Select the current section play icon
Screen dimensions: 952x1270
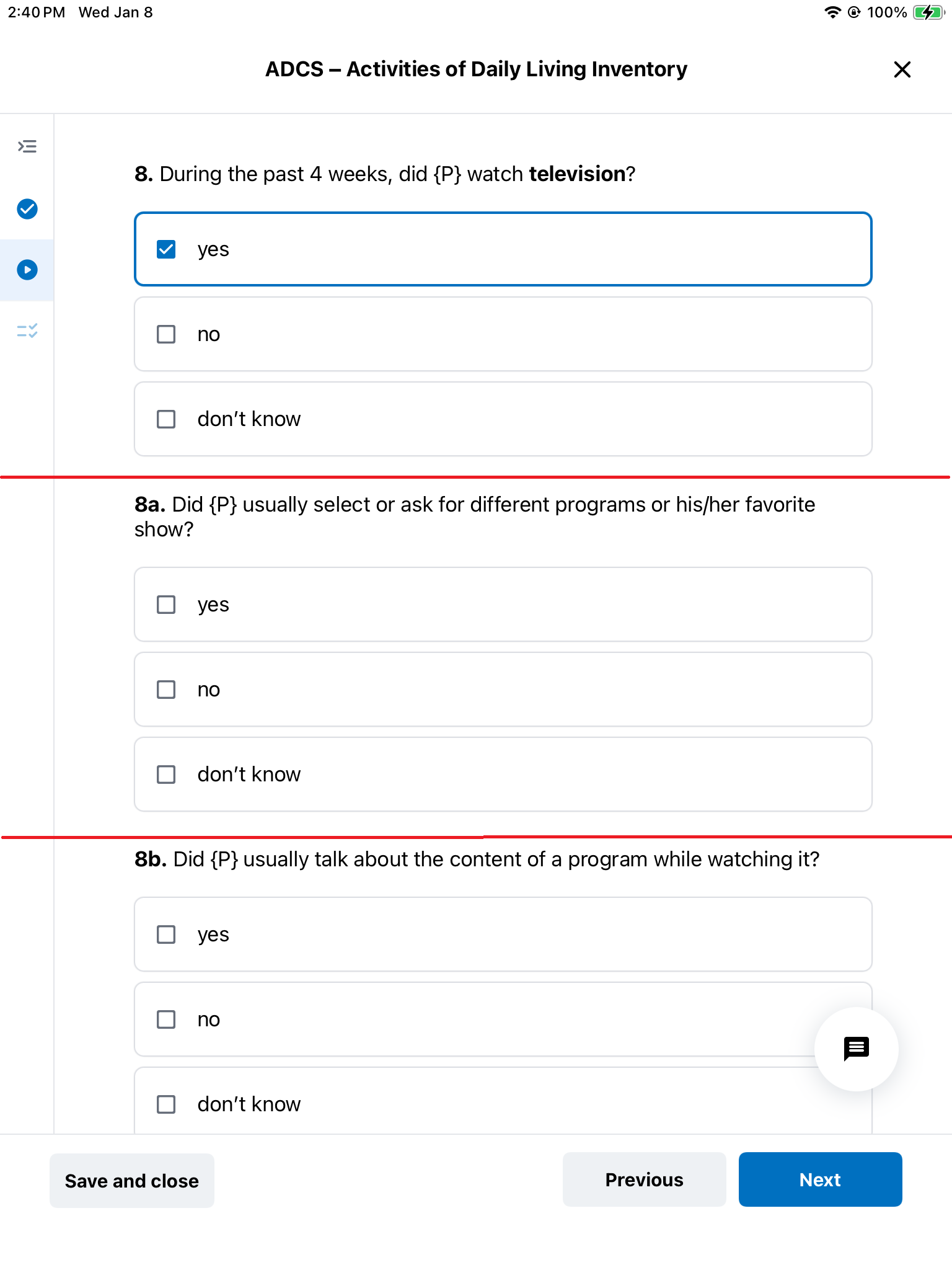coord(27,270)
